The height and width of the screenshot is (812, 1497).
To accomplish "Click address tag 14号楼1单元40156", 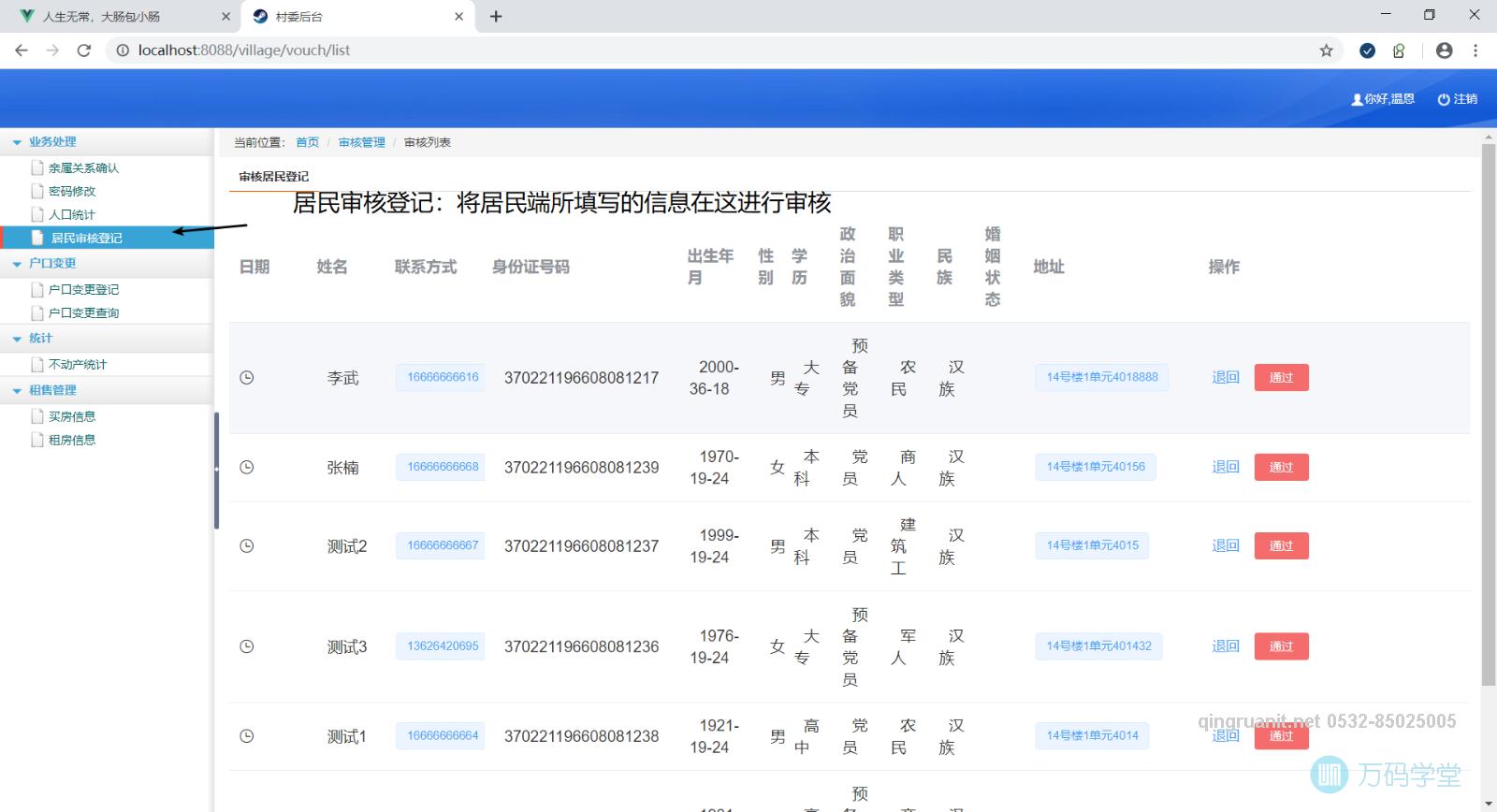I will [1096, 468].
